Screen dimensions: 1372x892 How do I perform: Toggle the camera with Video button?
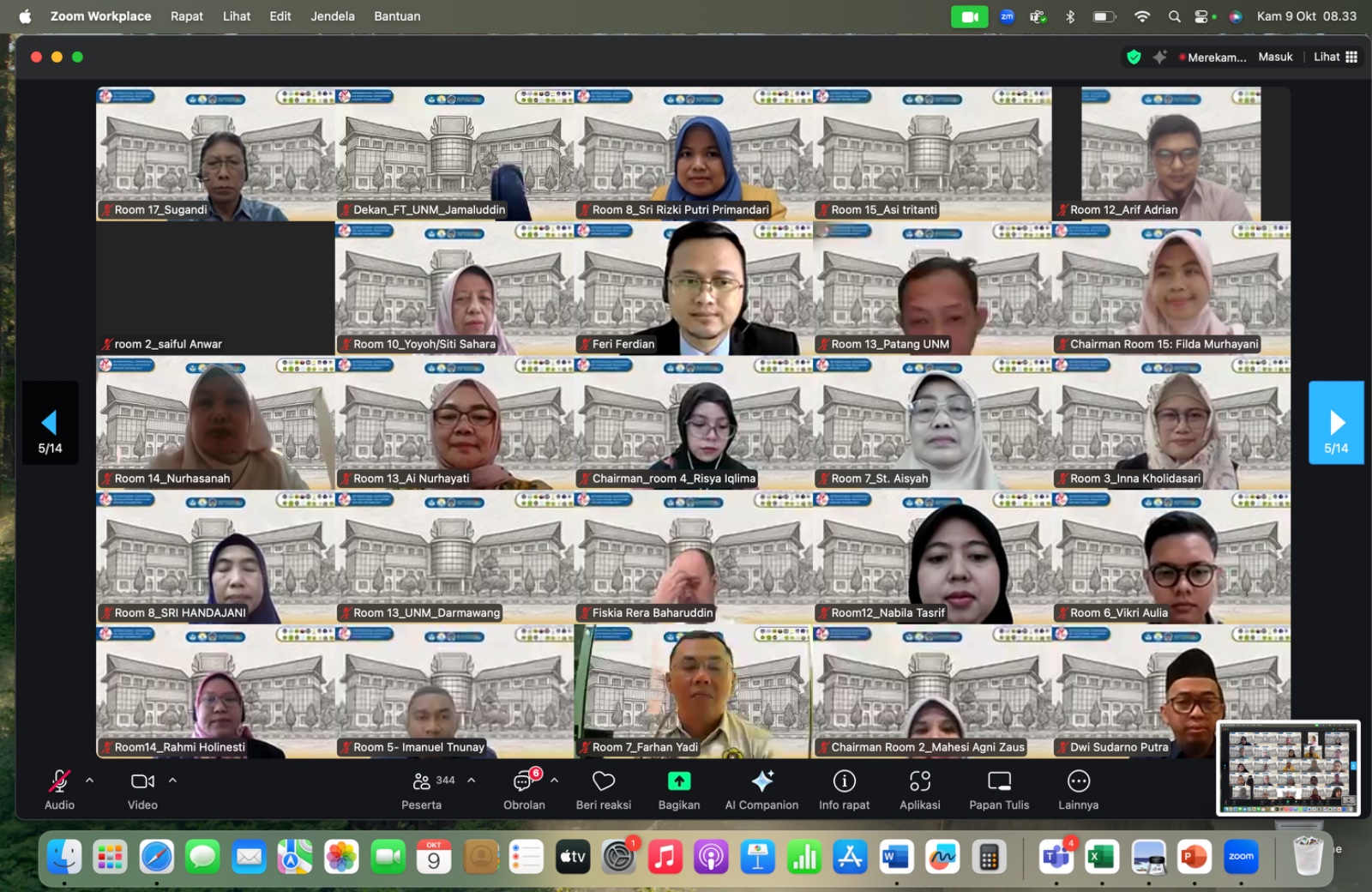coord(142,781)
